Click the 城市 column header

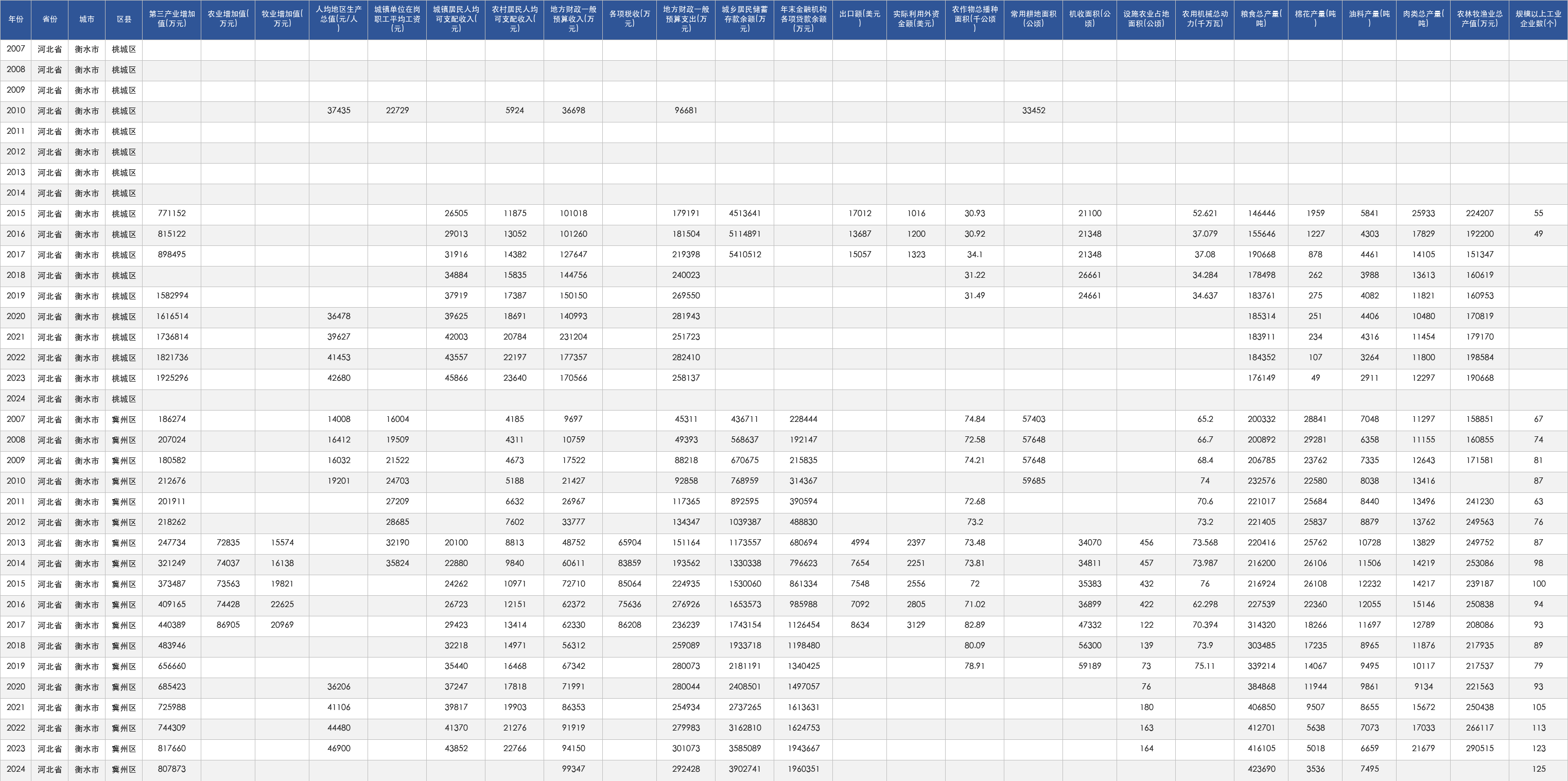pyautogui.click(x=87, y=20)
